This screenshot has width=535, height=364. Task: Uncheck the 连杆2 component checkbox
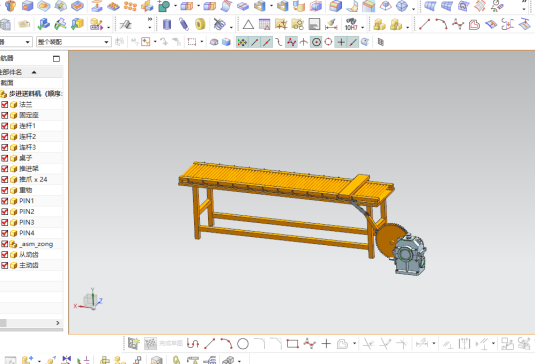click(4, 136)
